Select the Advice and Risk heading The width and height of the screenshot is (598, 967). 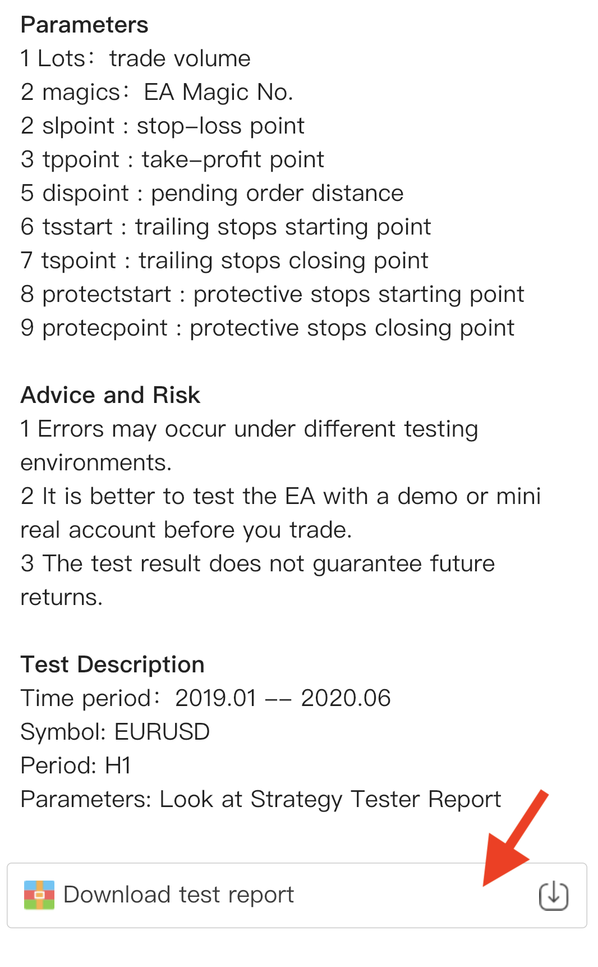pyautogui.click(x=110, y=395)
